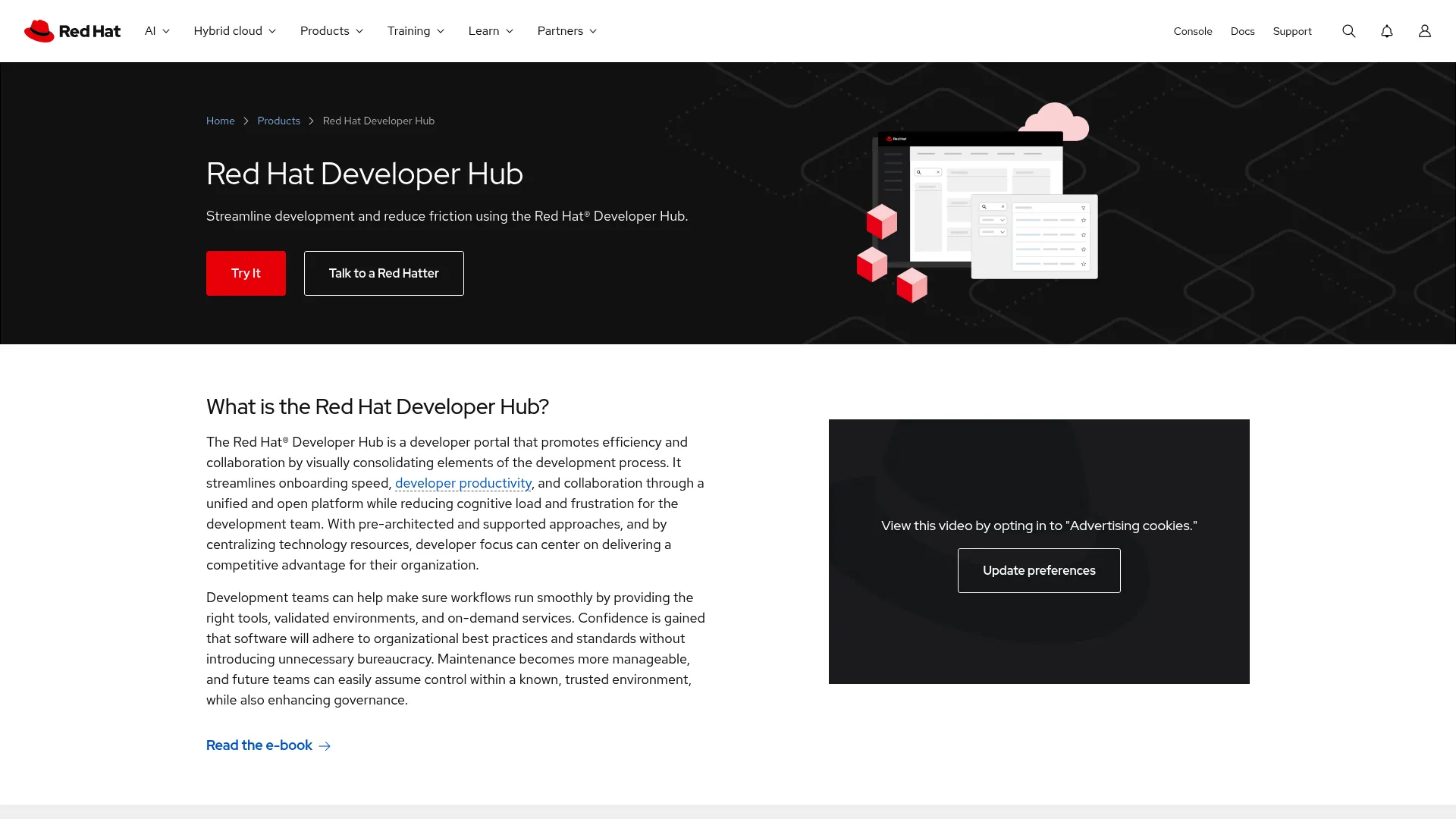This screenshot has height=819, width=1456.
Task: Click 'Red Hat Developer Hub' breadcrumb text
Action: point(378,121)
